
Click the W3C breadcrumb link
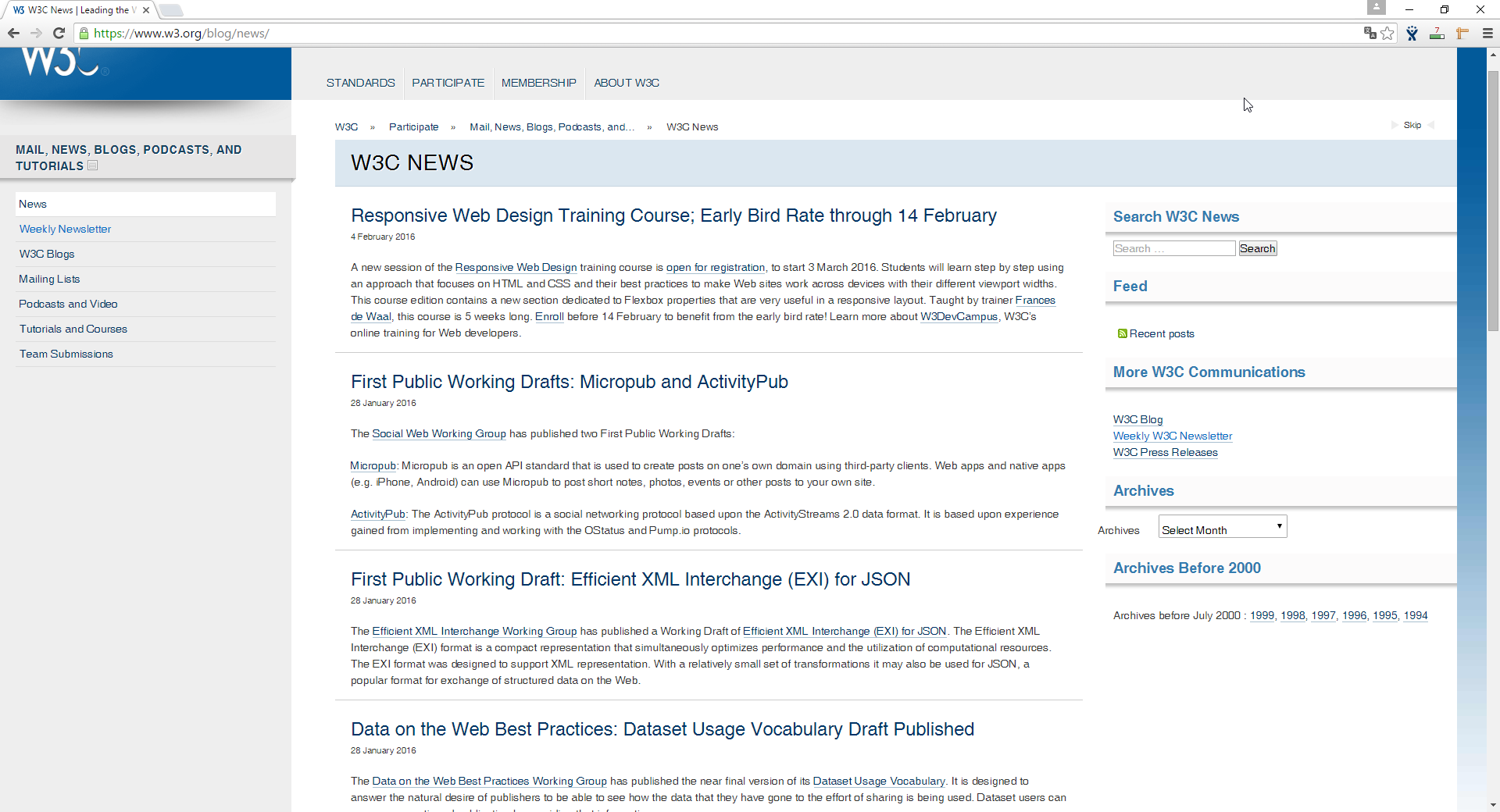tap(346, 126)
